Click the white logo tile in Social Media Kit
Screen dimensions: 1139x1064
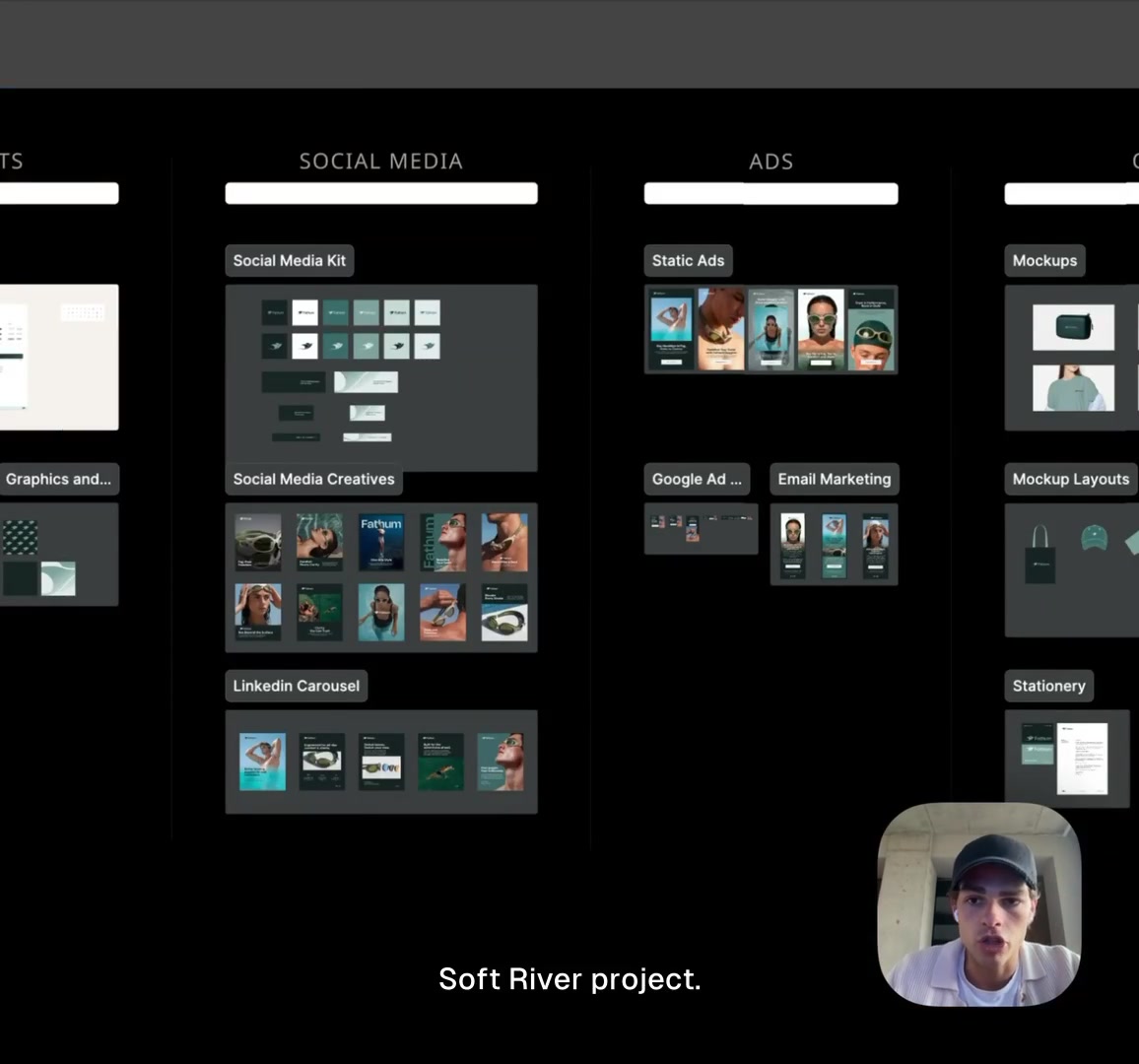pyautogui.click(x=305, y=313)
